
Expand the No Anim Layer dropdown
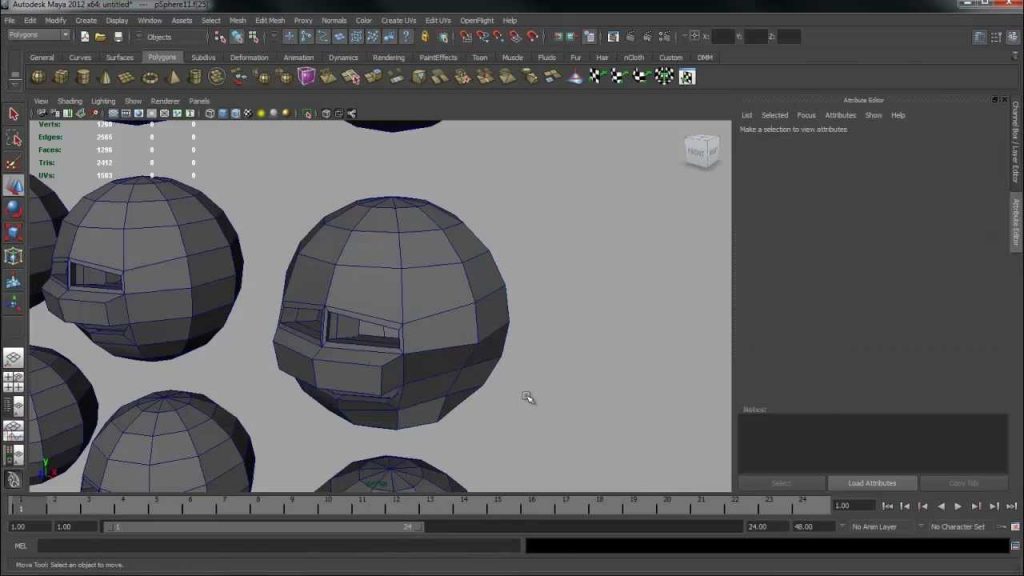pyautogui.click(x=880, y=526)
